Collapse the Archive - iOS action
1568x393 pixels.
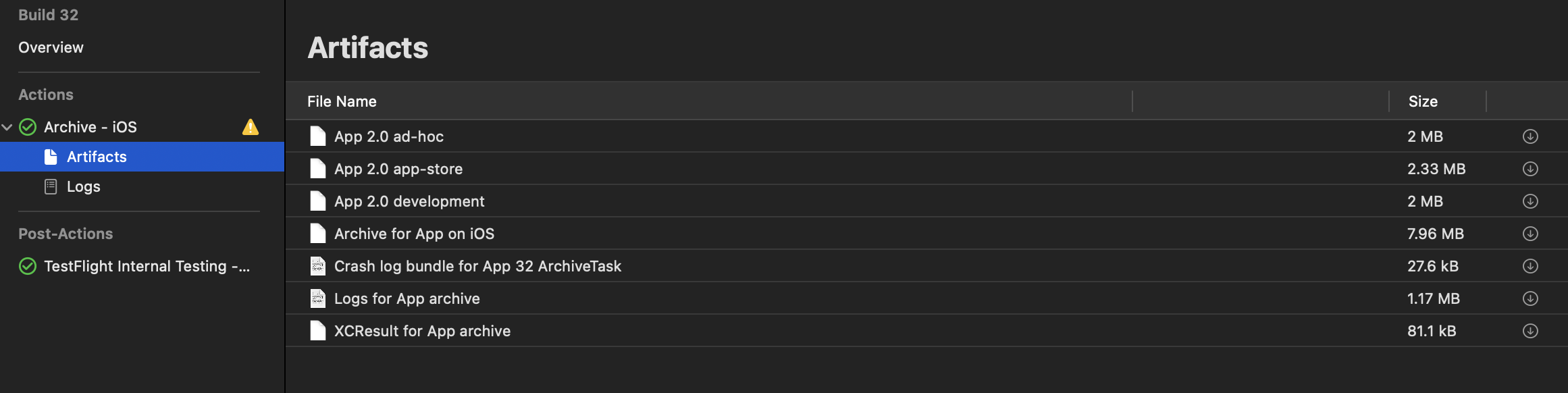click(7, 127)
